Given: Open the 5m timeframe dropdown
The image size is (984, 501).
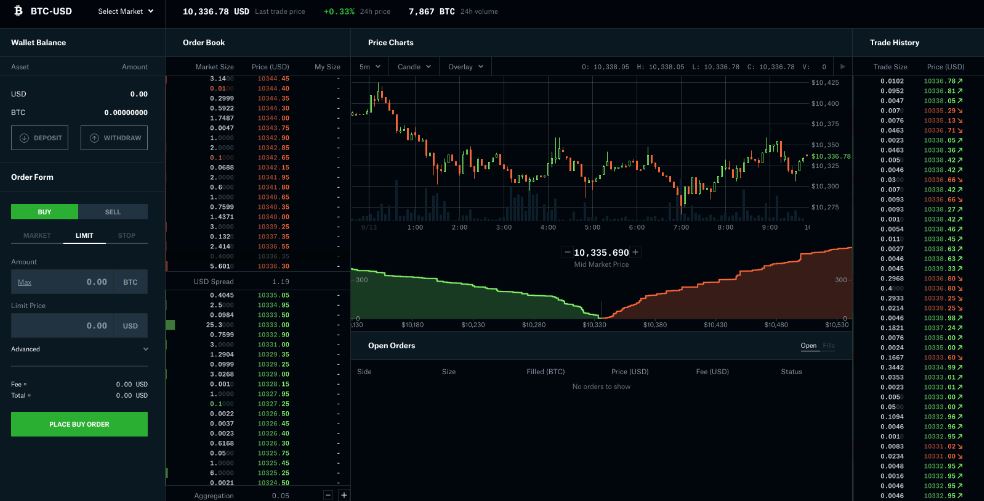Looking at the screenshot, I should point(370,67).
